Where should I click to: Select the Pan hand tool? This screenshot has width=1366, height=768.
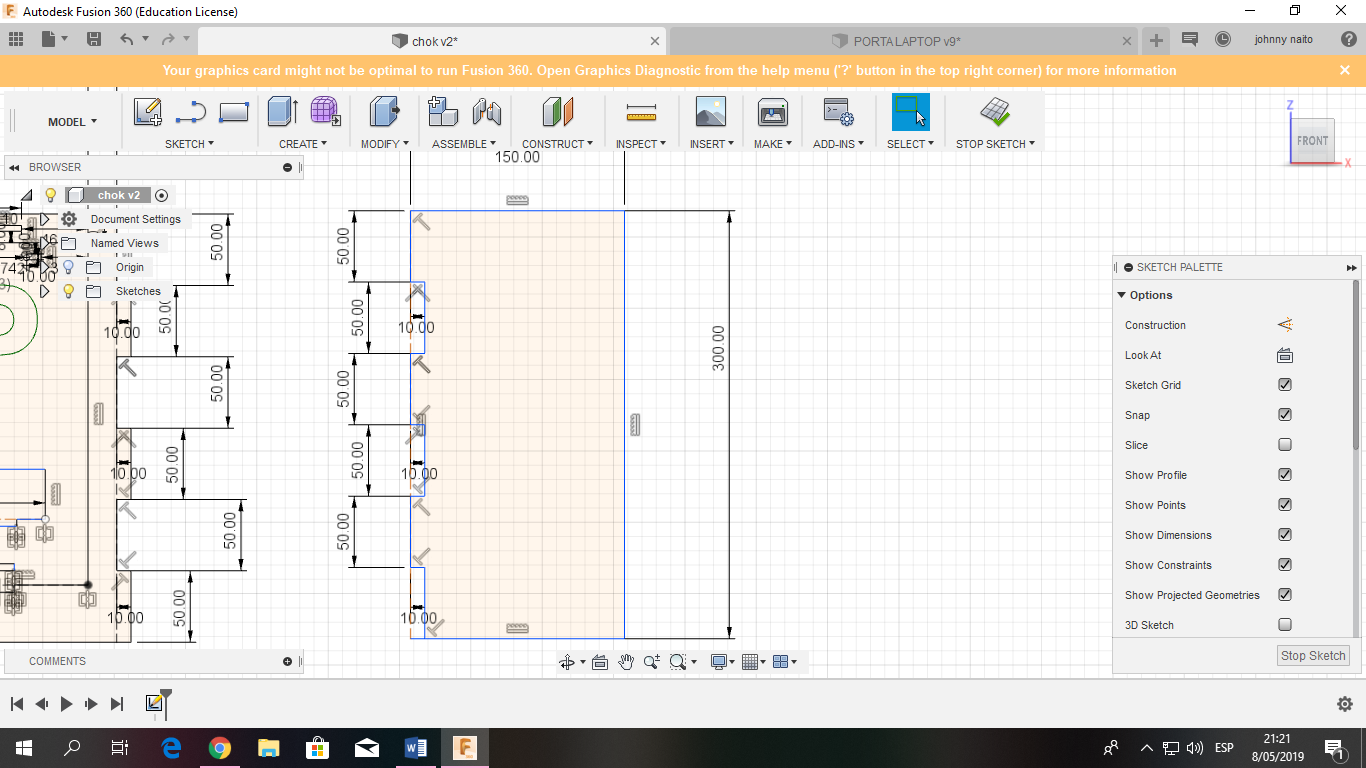click(x=626, y=662)
